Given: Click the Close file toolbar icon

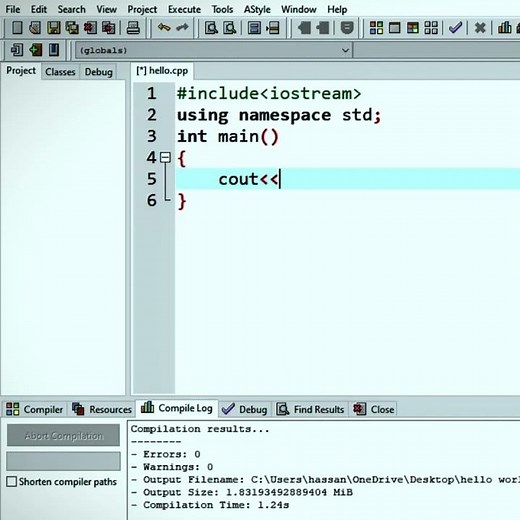Looking at the screenshot, I should (90, 28).
